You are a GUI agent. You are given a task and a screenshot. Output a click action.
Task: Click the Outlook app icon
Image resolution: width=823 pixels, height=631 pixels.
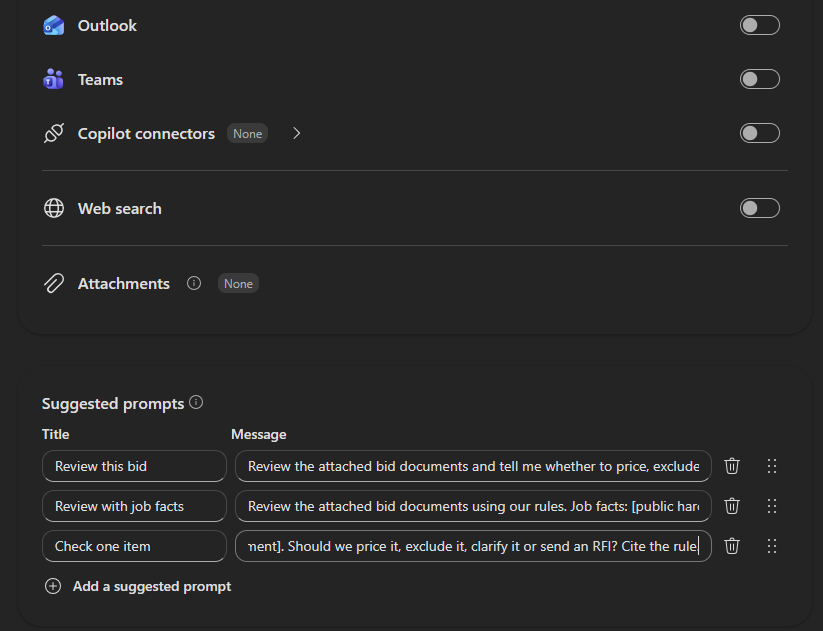(54, 25)
